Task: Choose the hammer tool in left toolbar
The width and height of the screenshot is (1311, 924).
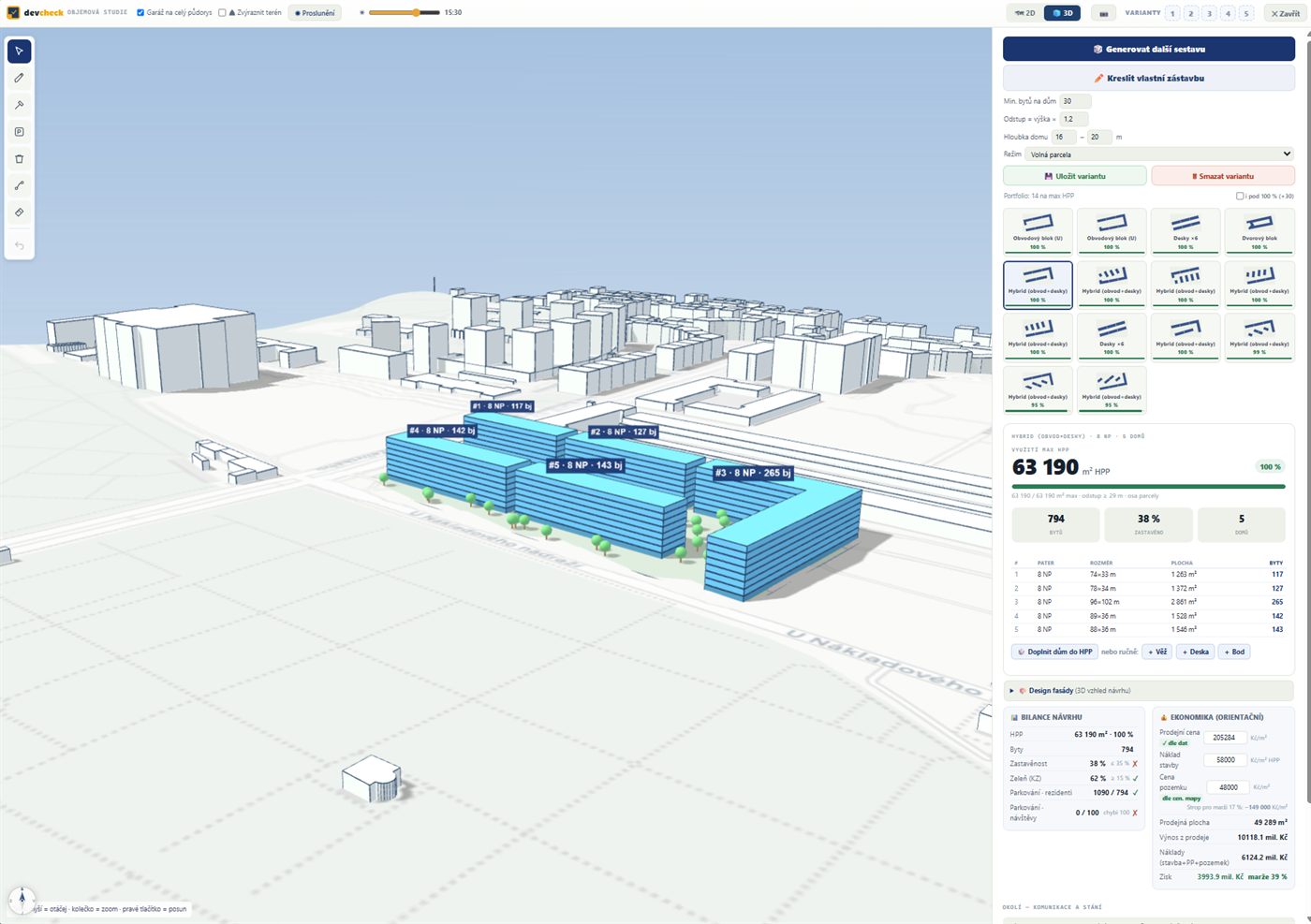Action: [x=19, y=105]
